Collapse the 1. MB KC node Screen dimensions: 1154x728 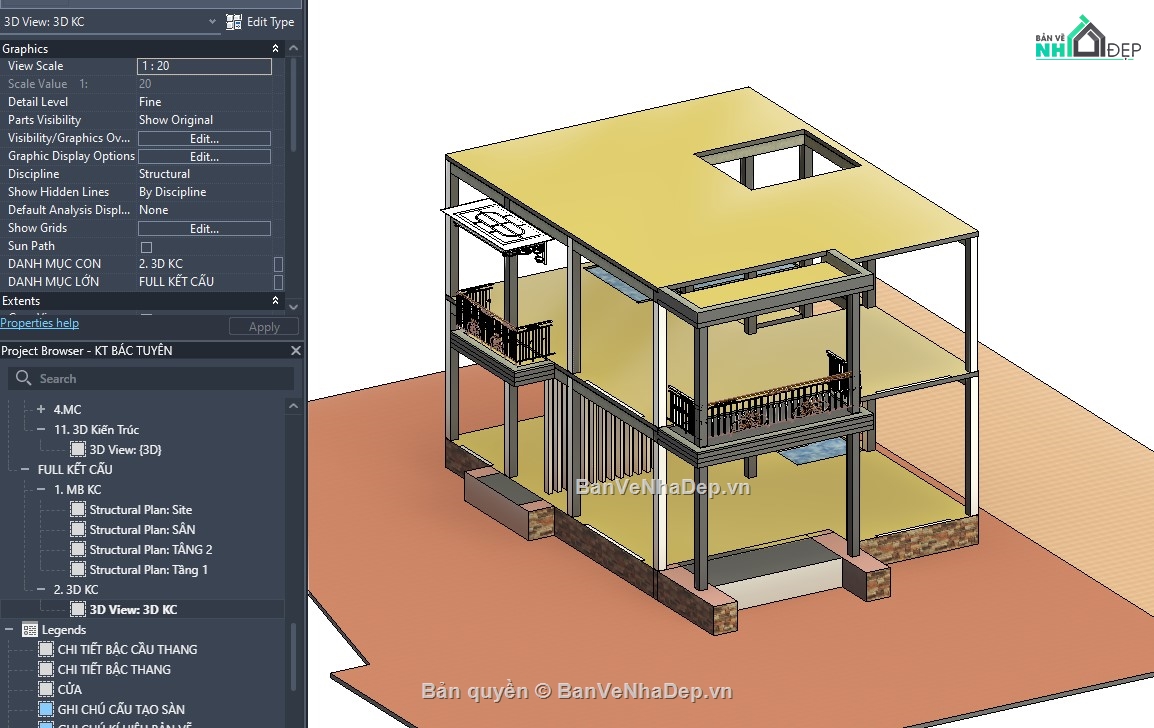pos(41,490)
